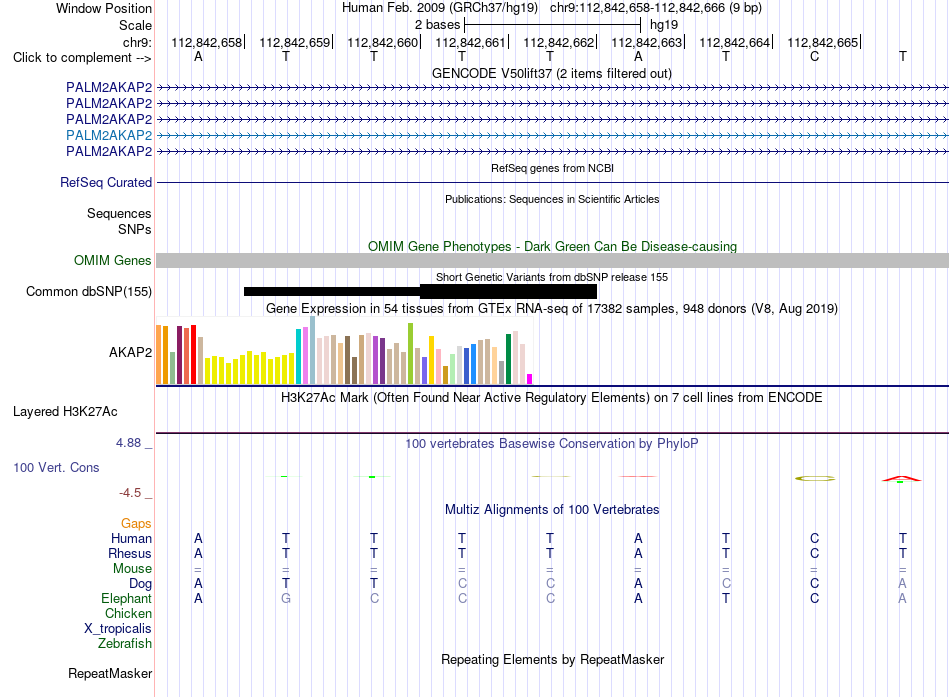Click the dark green bar in GTEx chart
This screenshot has height=697, width=950.
(508, 359)
